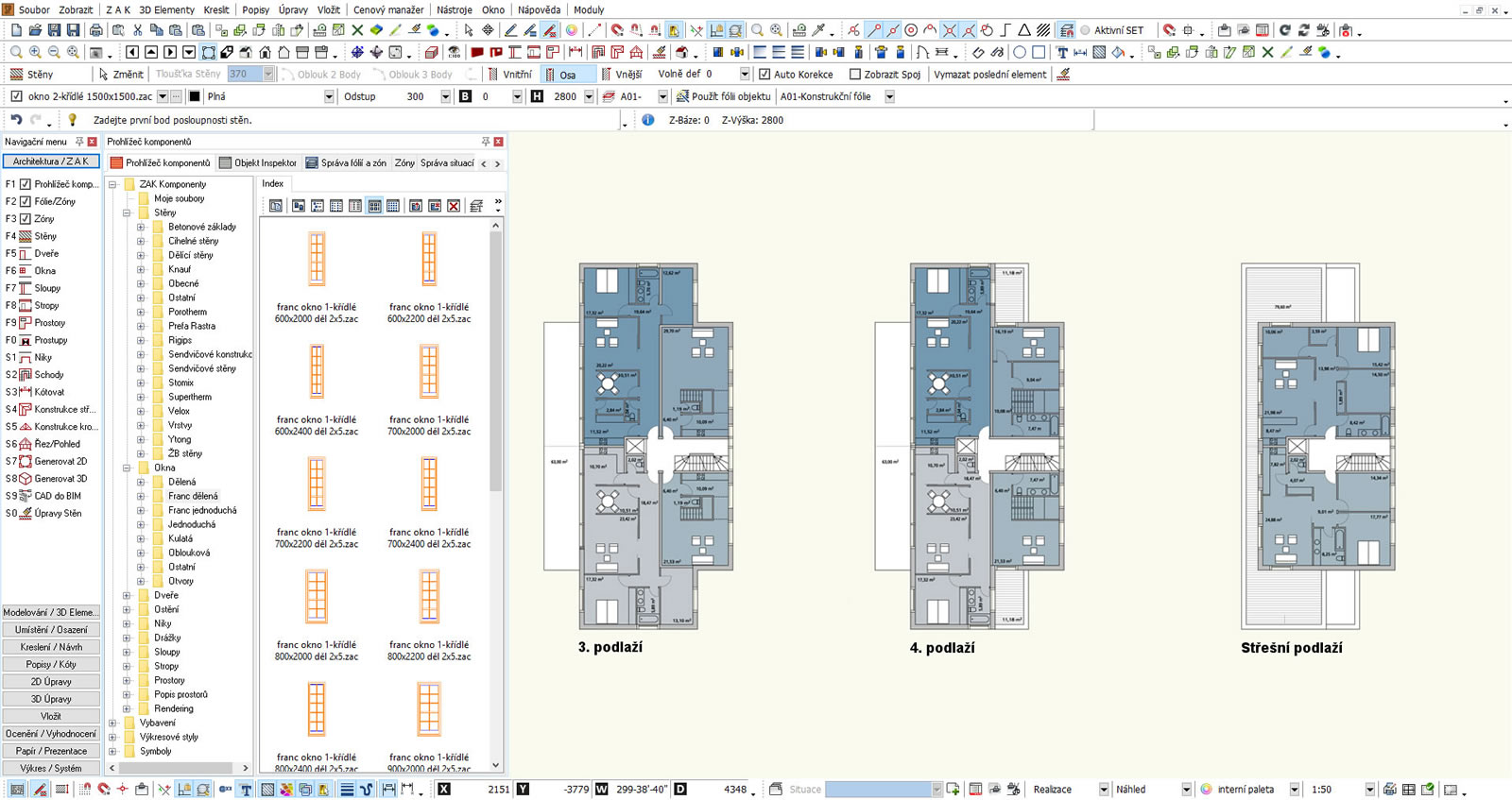Select the F4 Stěny walls tool

(44, 236)
